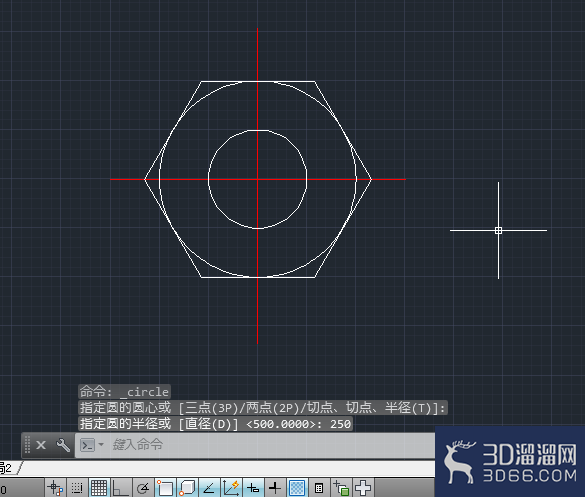The width and height of the screenshot is (585, 497).
Task: Toggle Ortho Mode in status bar
Action: coord(121,488)
